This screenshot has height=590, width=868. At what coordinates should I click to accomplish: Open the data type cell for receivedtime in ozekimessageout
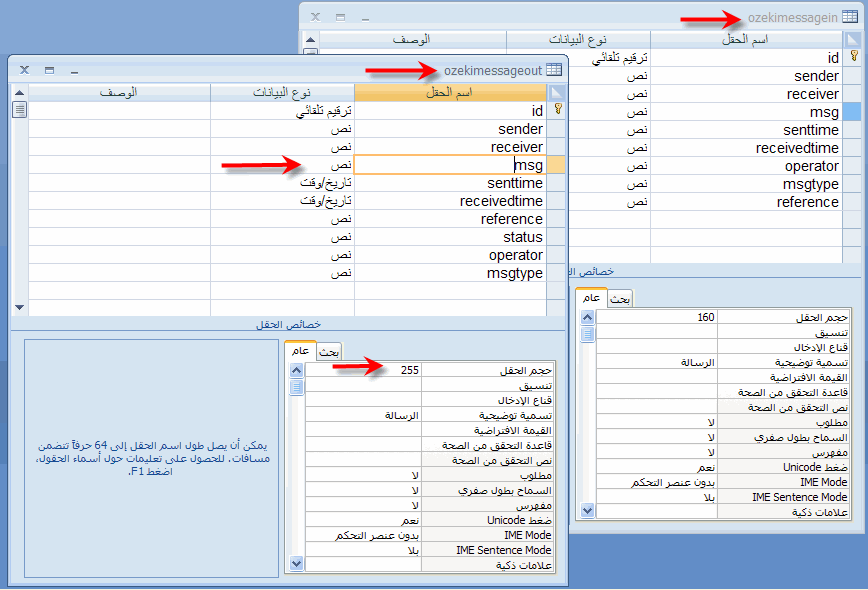[x=282, y=201]
